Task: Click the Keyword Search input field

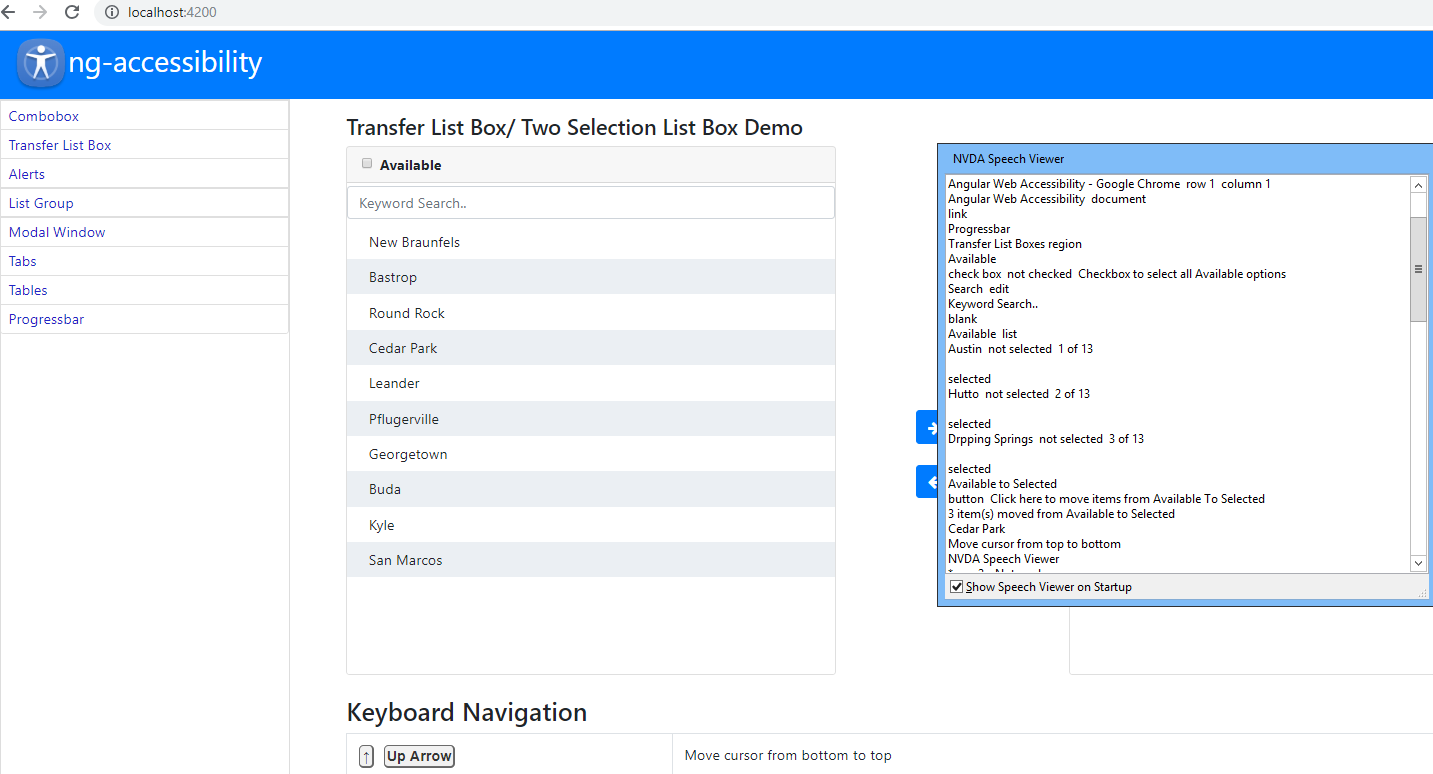Action: click(x=590, y=202)
